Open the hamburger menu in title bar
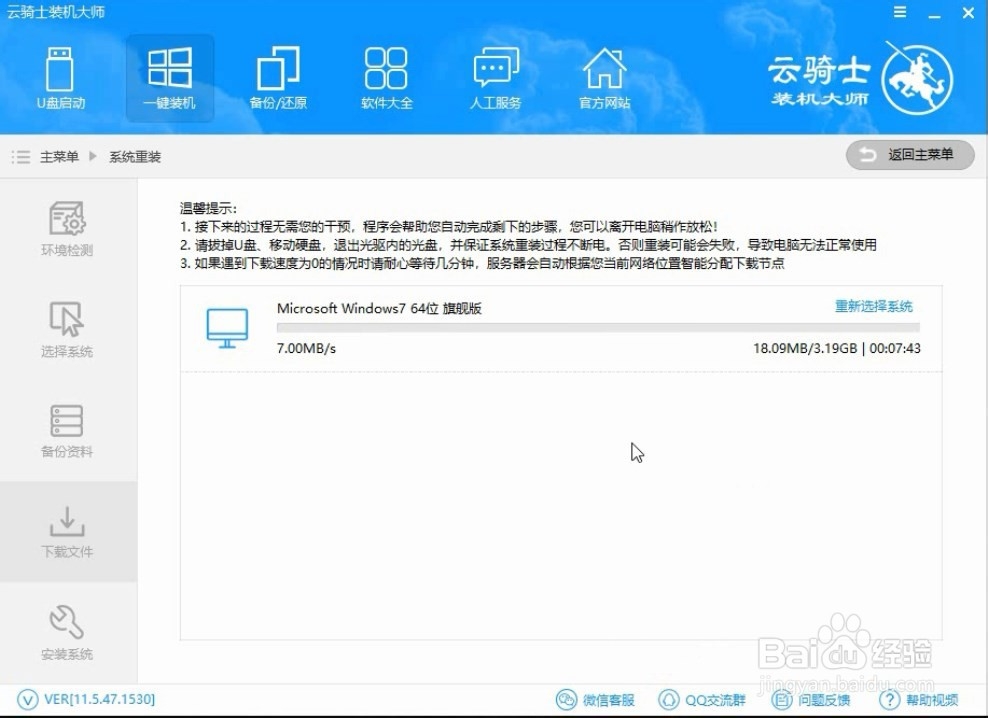The image size is (988, 718). (x=900, y=12)
